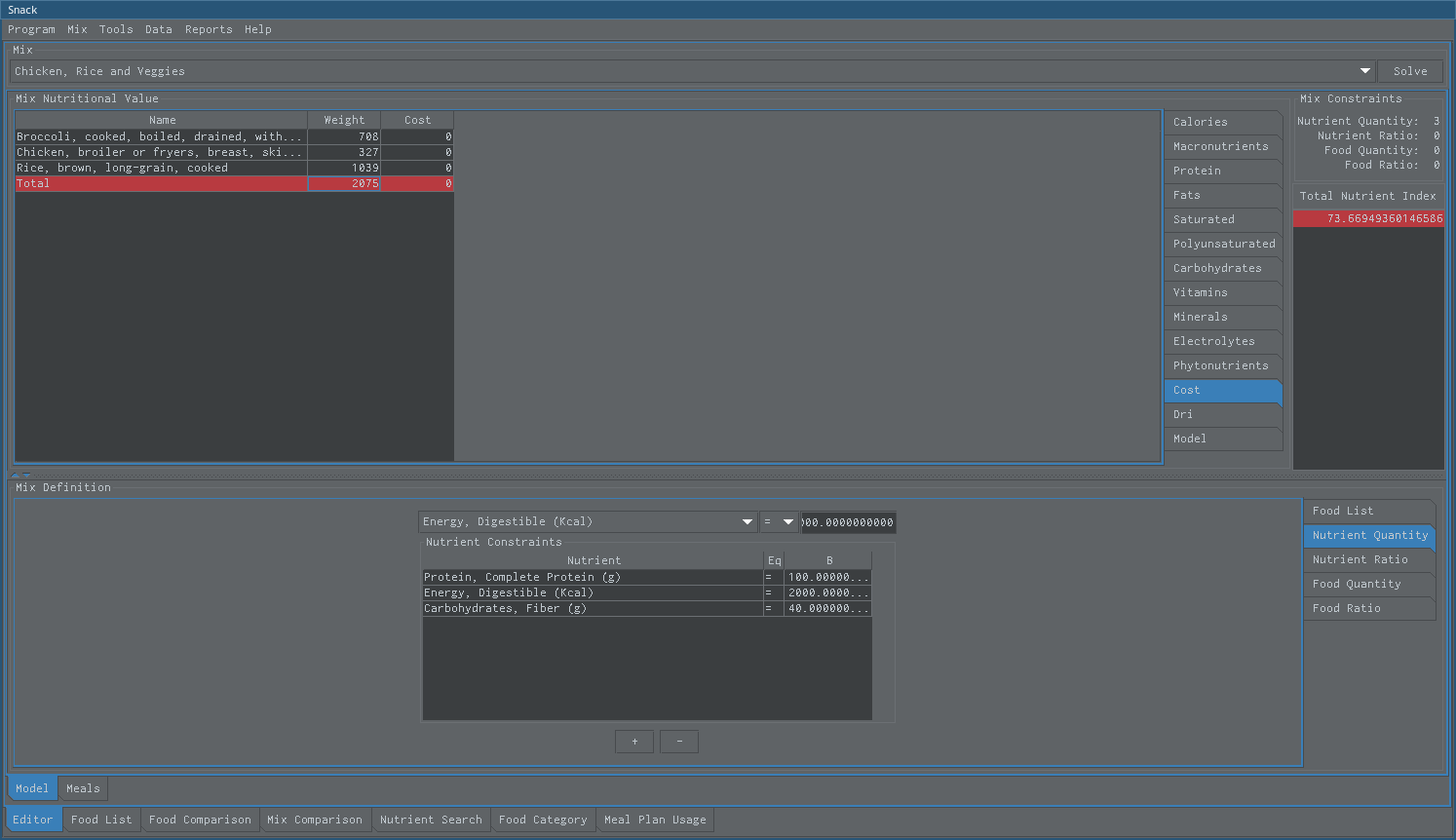Select the Energy, Digestible (Kcal) constraint row
This screenshot has height=840, width=1456.
tap(647, 592)
